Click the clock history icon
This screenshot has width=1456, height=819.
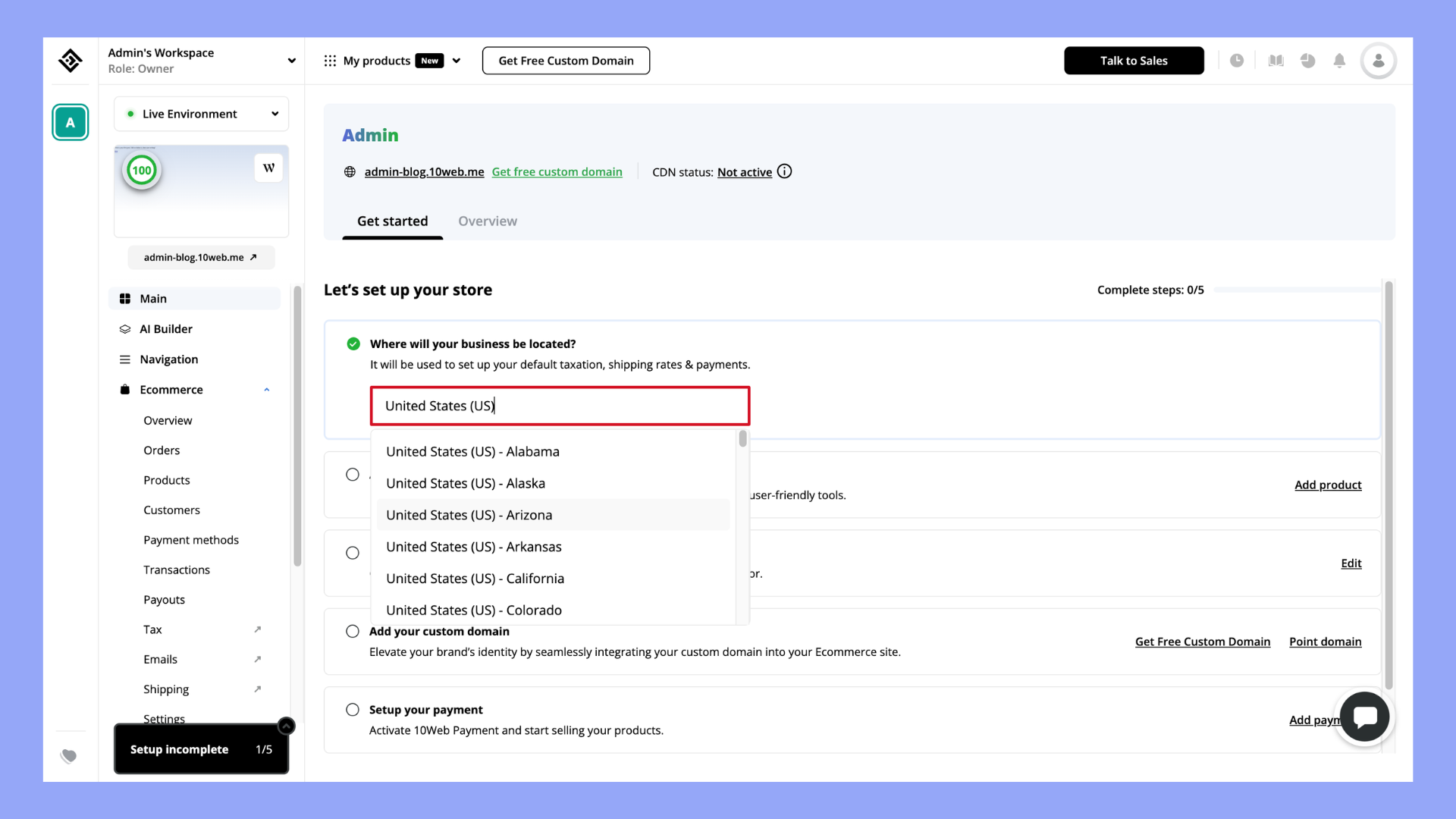[1236, 61]
